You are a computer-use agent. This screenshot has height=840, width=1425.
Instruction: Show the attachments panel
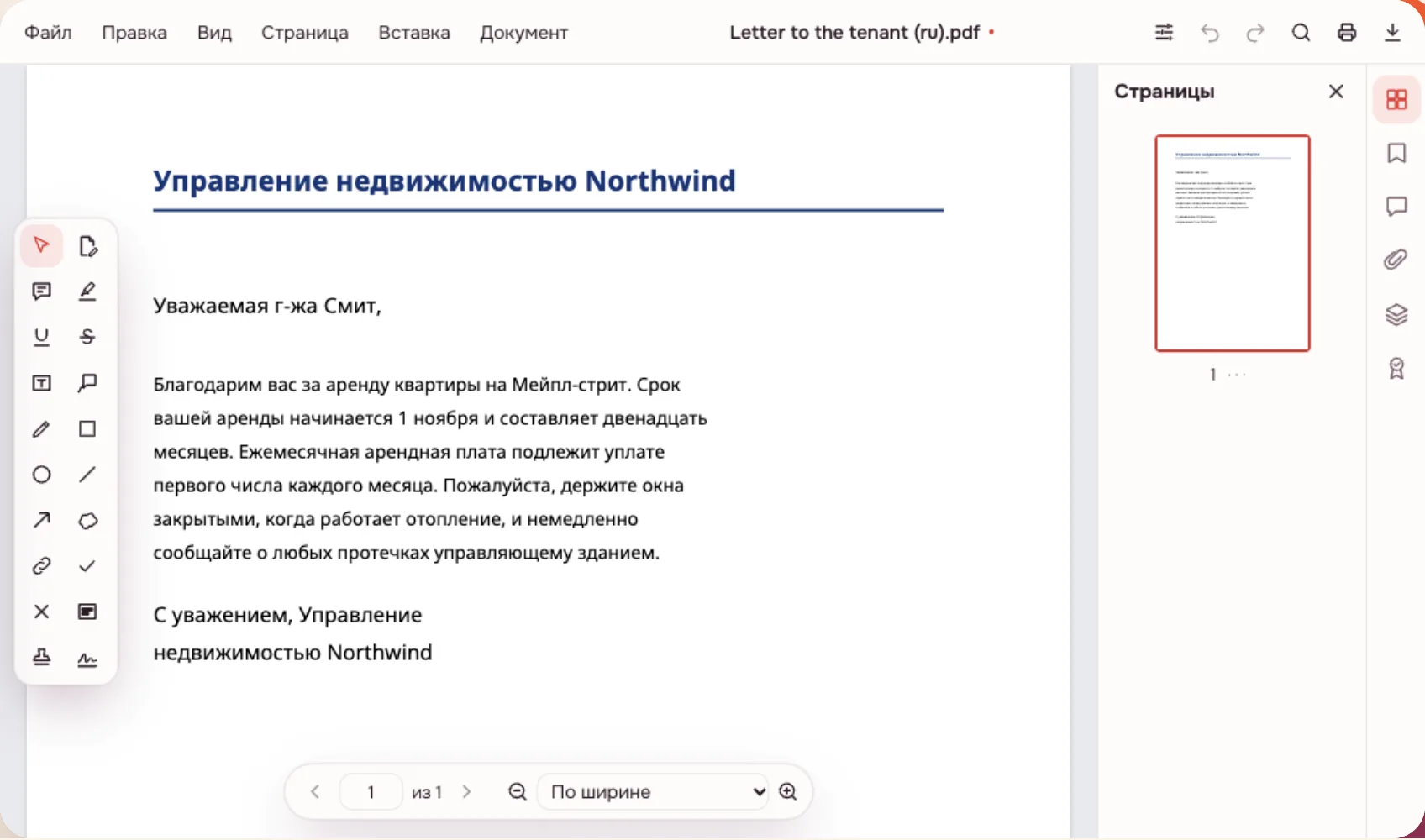point(1396,260)
